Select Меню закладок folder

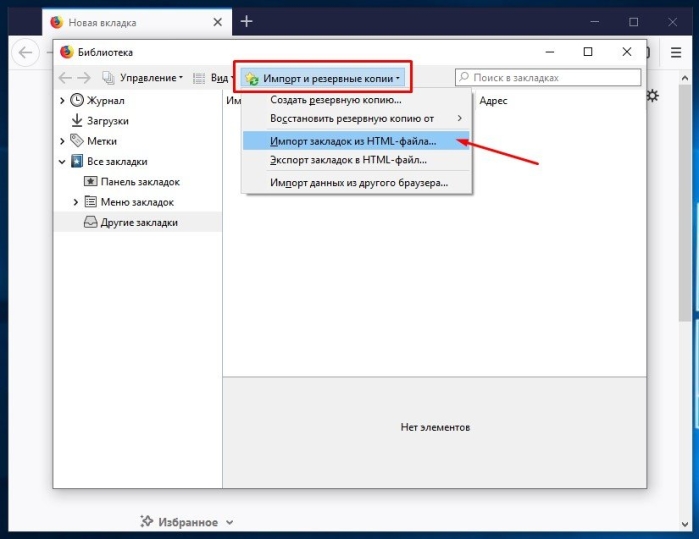(137, 202)
